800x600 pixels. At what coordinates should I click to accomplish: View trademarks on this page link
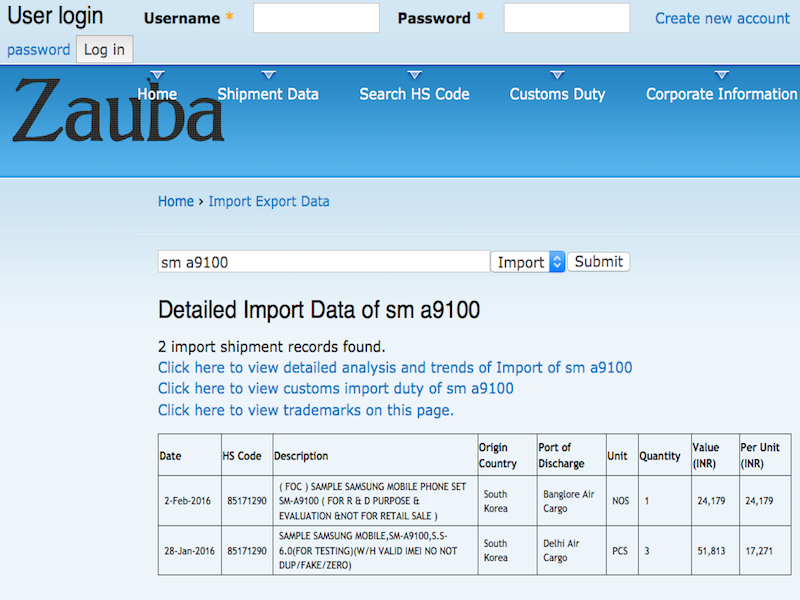click(x=306, y=410)
